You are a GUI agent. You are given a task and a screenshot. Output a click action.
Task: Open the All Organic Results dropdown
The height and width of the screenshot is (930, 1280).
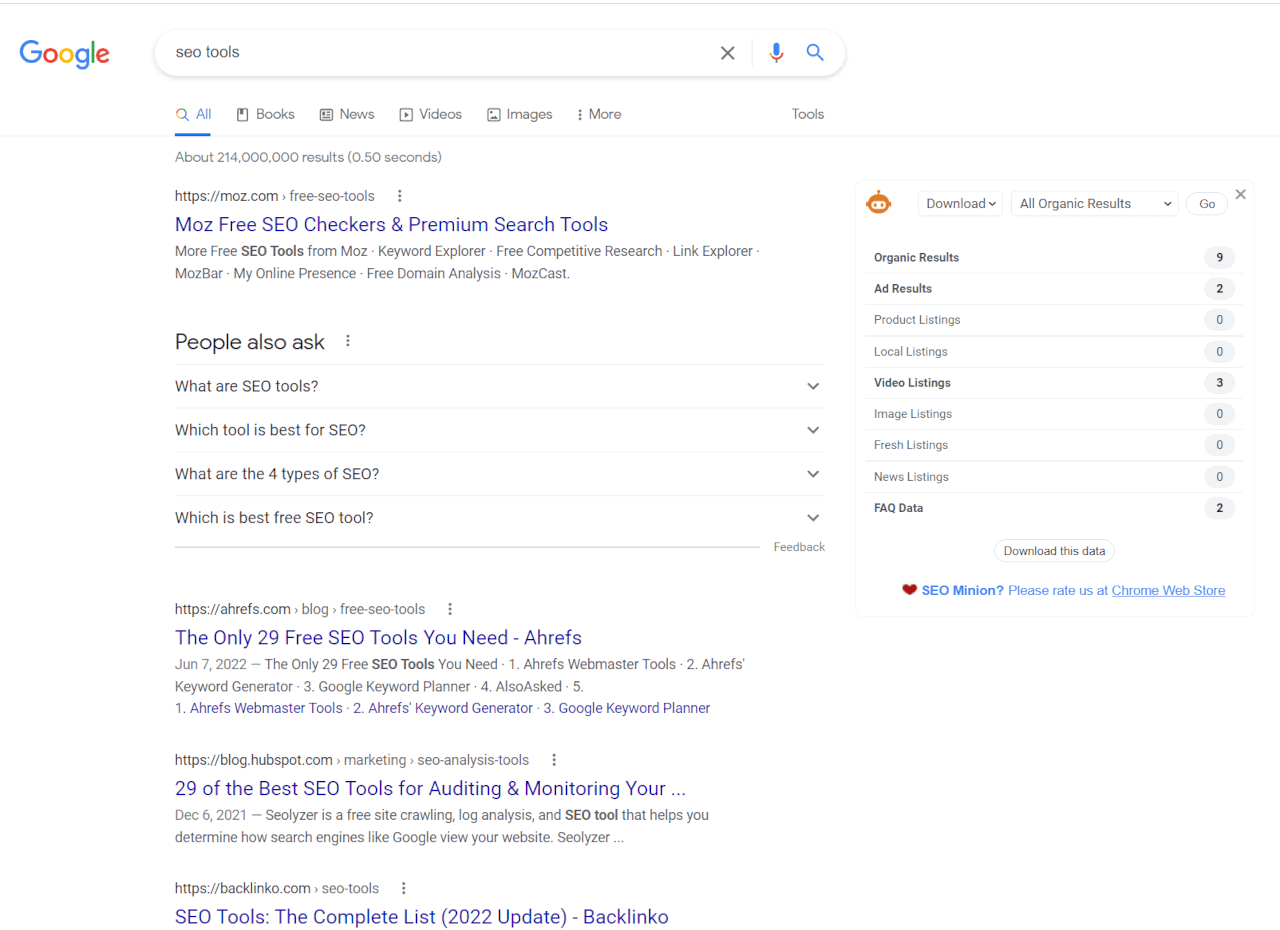click(x=1095, y=203)
